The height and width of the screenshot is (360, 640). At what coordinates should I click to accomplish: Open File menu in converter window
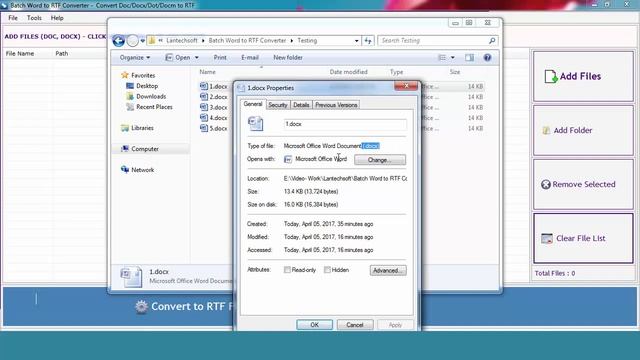[x=13, y=18]
